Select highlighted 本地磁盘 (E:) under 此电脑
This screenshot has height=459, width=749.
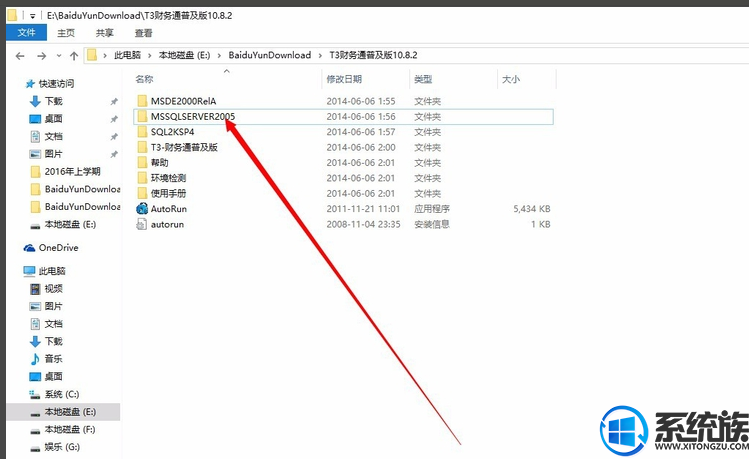tap(64, 412)
